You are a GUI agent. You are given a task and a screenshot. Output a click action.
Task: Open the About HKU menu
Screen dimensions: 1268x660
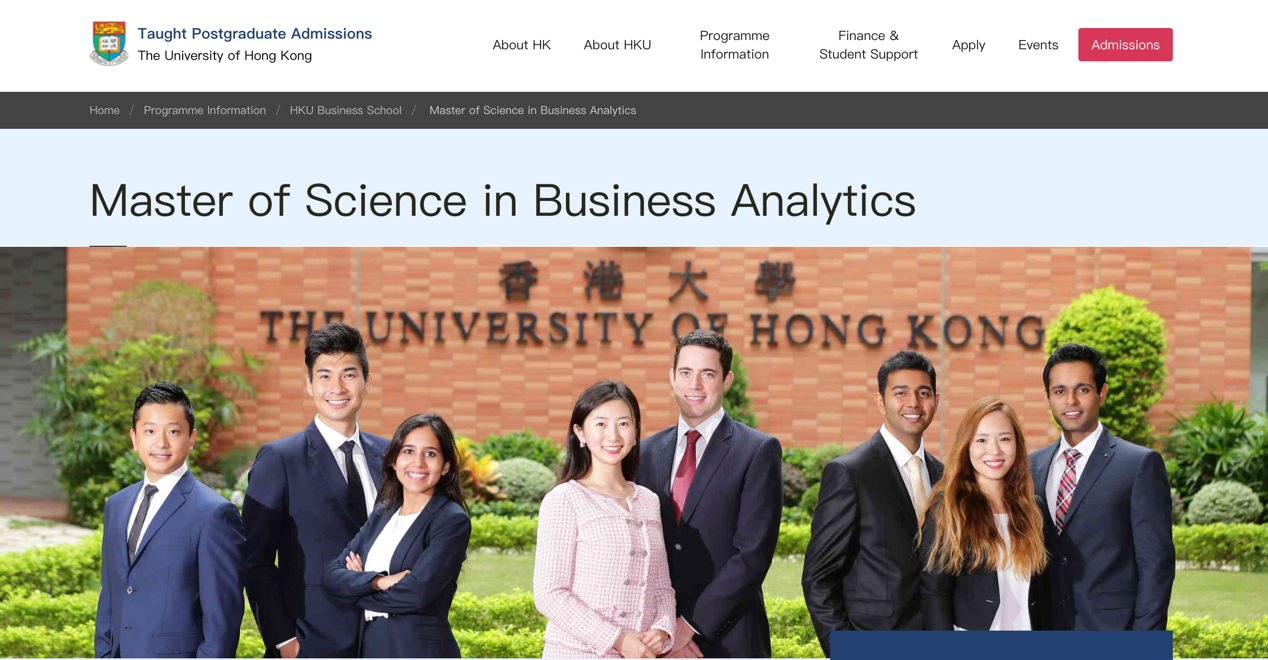point(617,45)
